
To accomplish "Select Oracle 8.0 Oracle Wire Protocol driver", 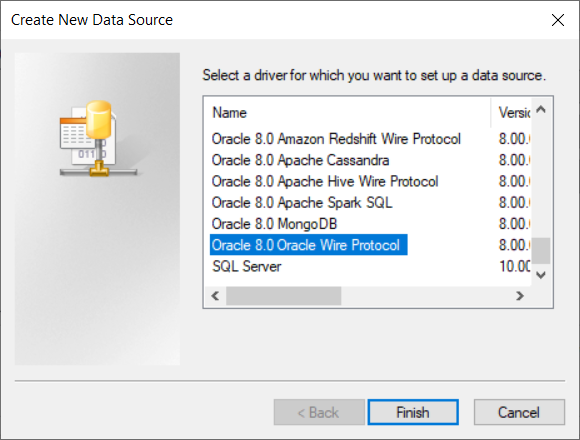I will pos(308,245).
